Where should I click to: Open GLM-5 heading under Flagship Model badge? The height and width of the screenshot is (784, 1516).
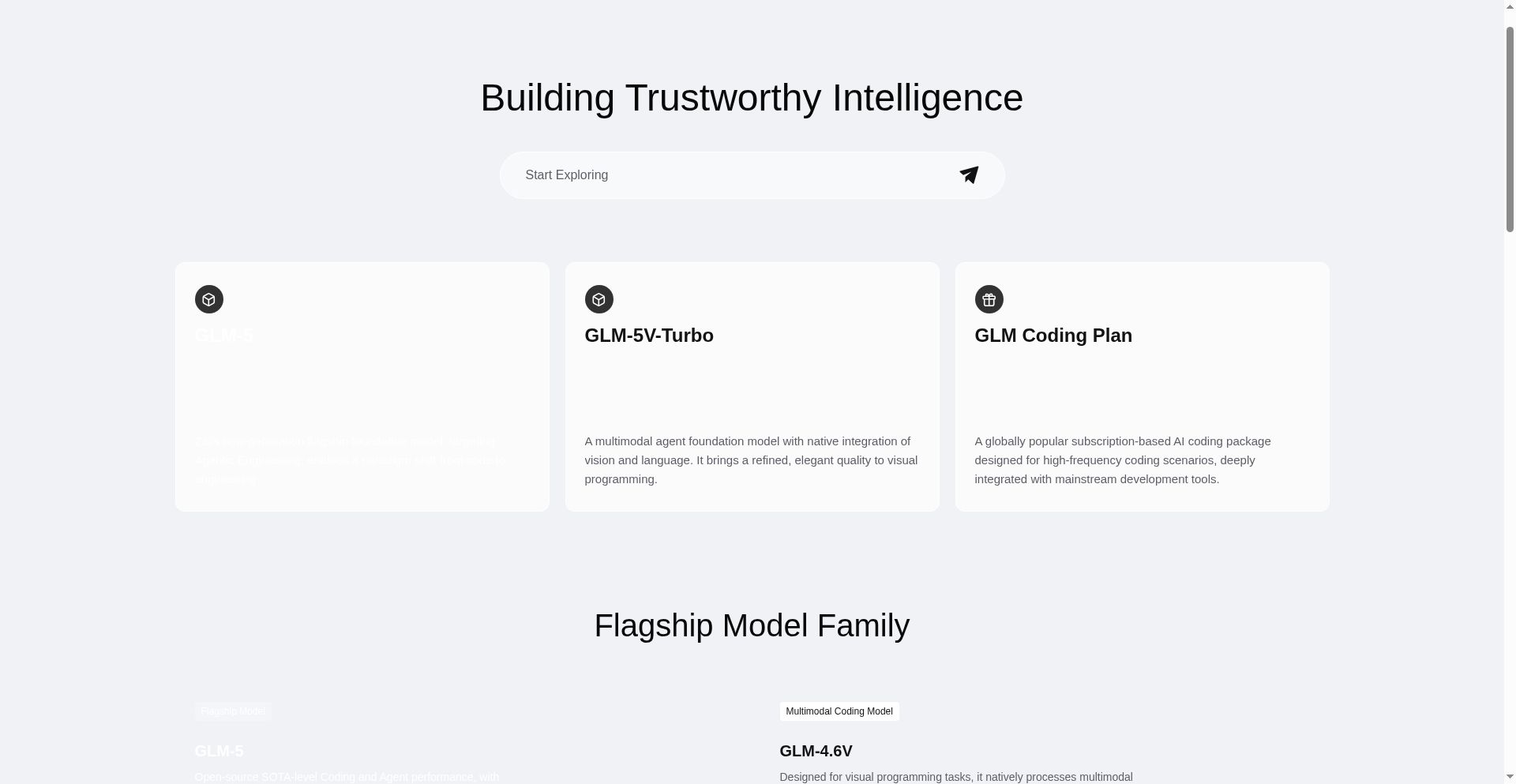point(219,751)
